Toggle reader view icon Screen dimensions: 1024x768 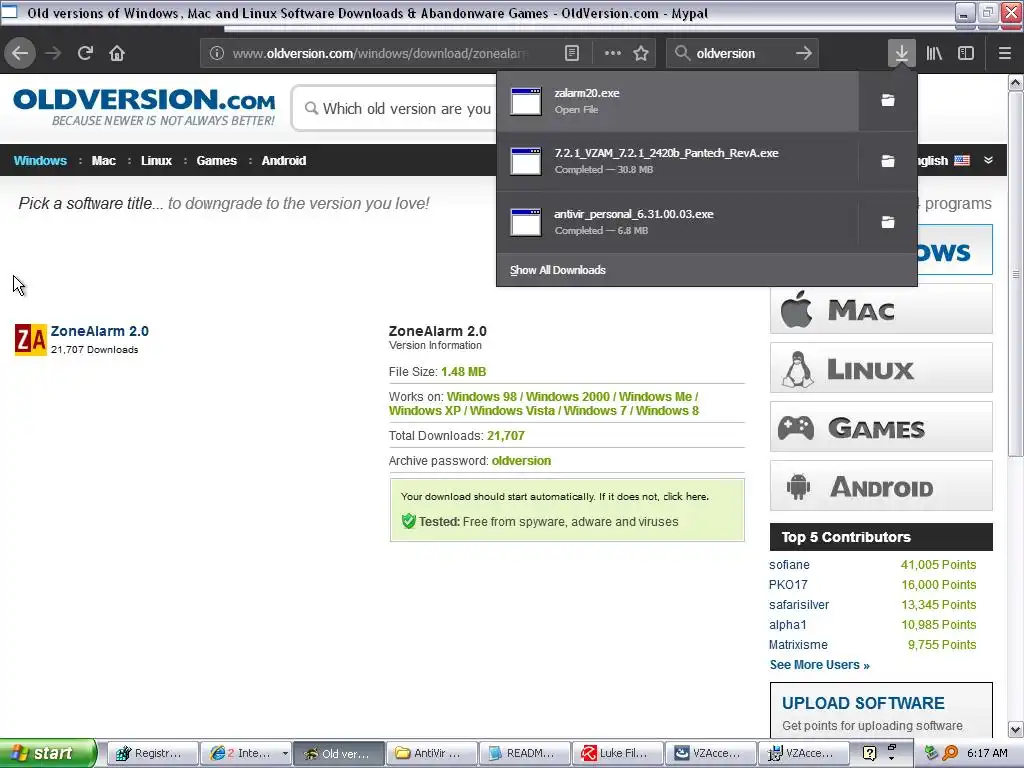pos(571,53)
